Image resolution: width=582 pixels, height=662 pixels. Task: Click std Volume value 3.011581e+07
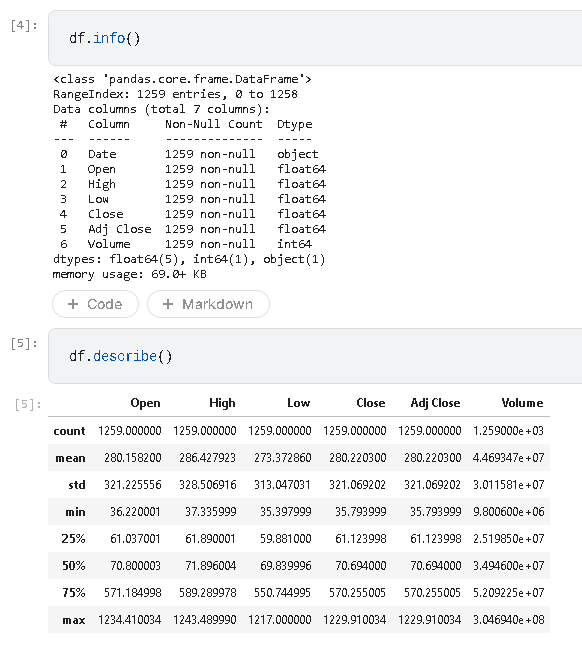(509, 485)
